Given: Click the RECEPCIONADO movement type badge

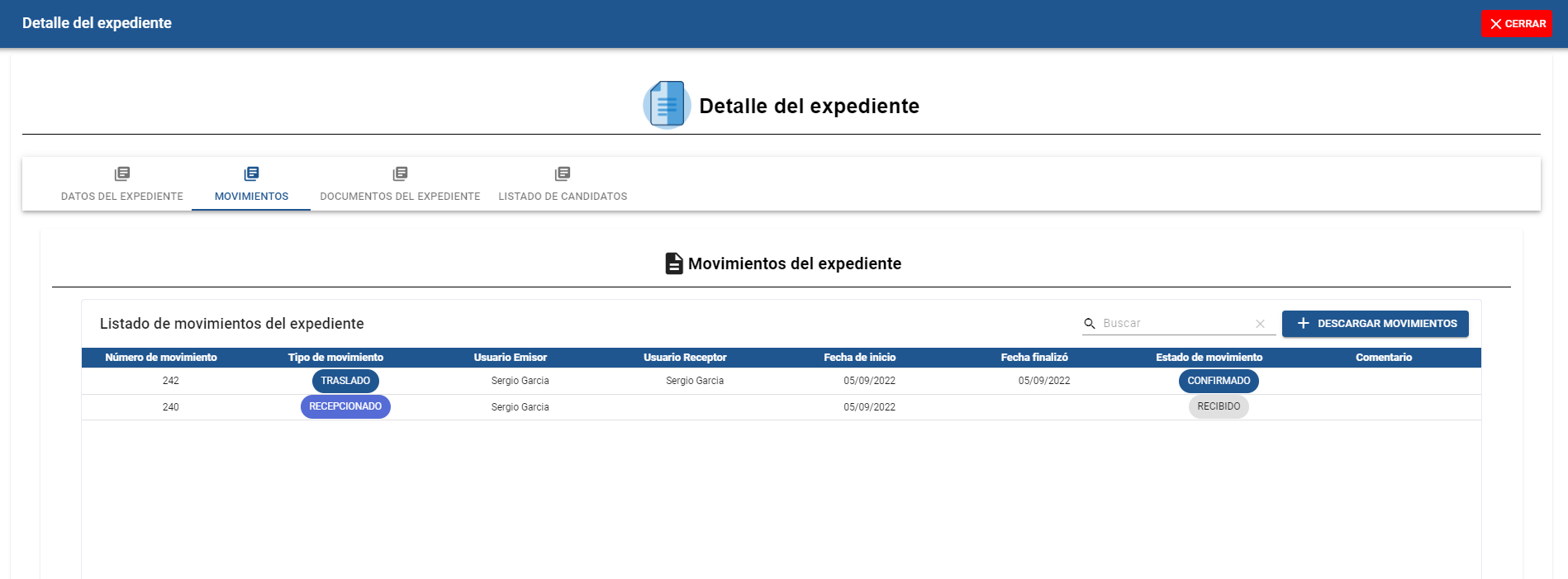Looking at the screenshot, I should [345, 406].
